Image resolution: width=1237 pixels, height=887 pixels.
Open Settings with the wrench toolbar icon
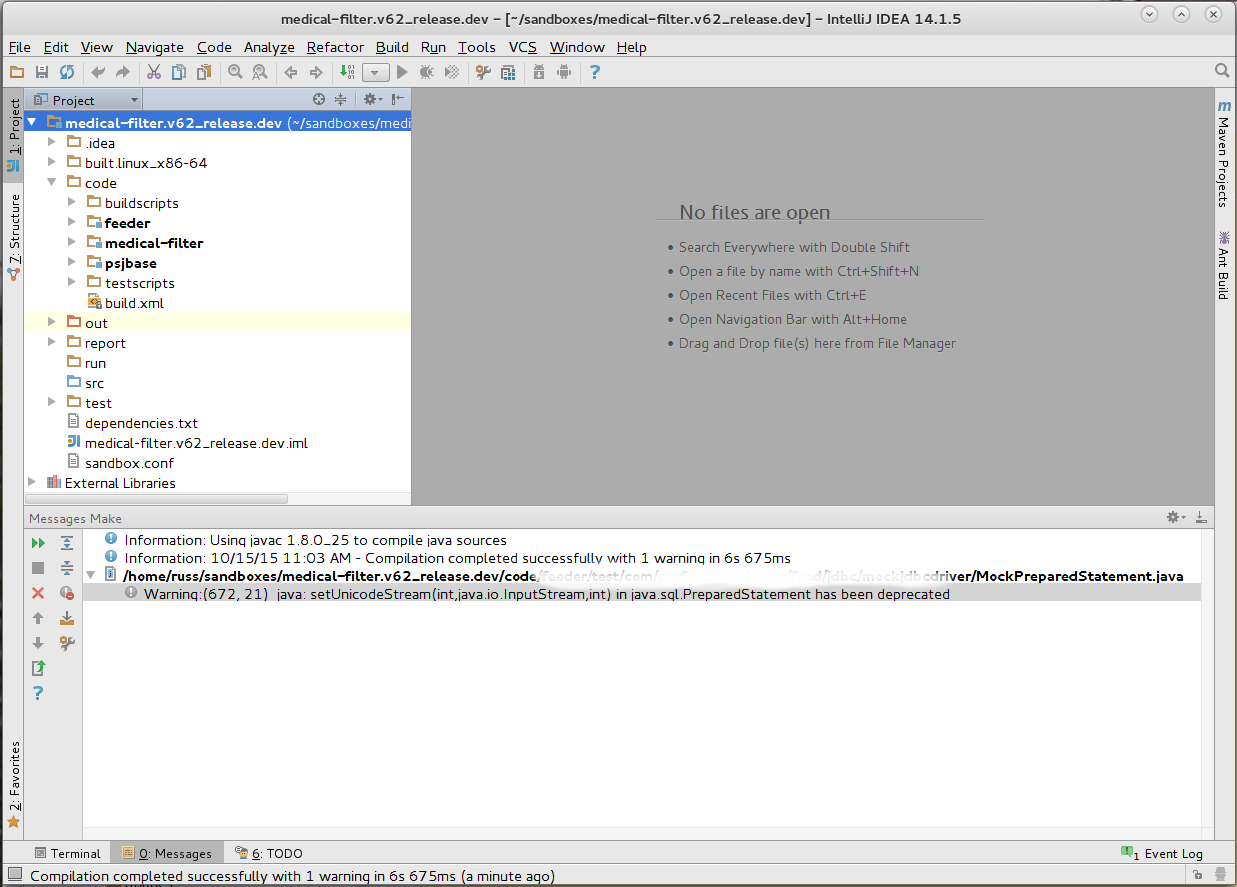pos(483,72)
